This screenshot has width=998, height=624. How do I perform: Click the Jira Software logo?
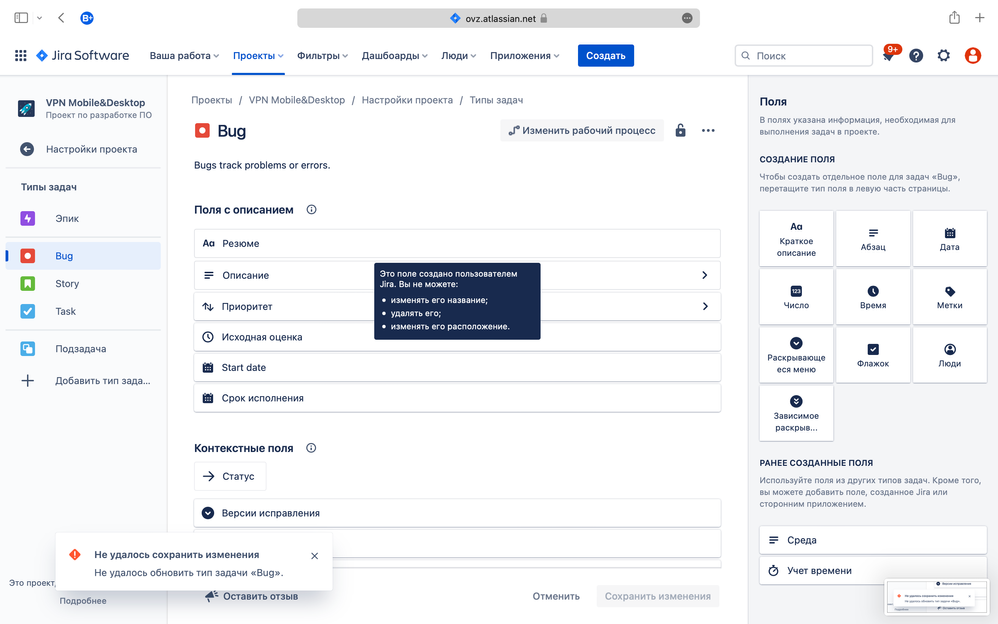[x=83, y=55]
